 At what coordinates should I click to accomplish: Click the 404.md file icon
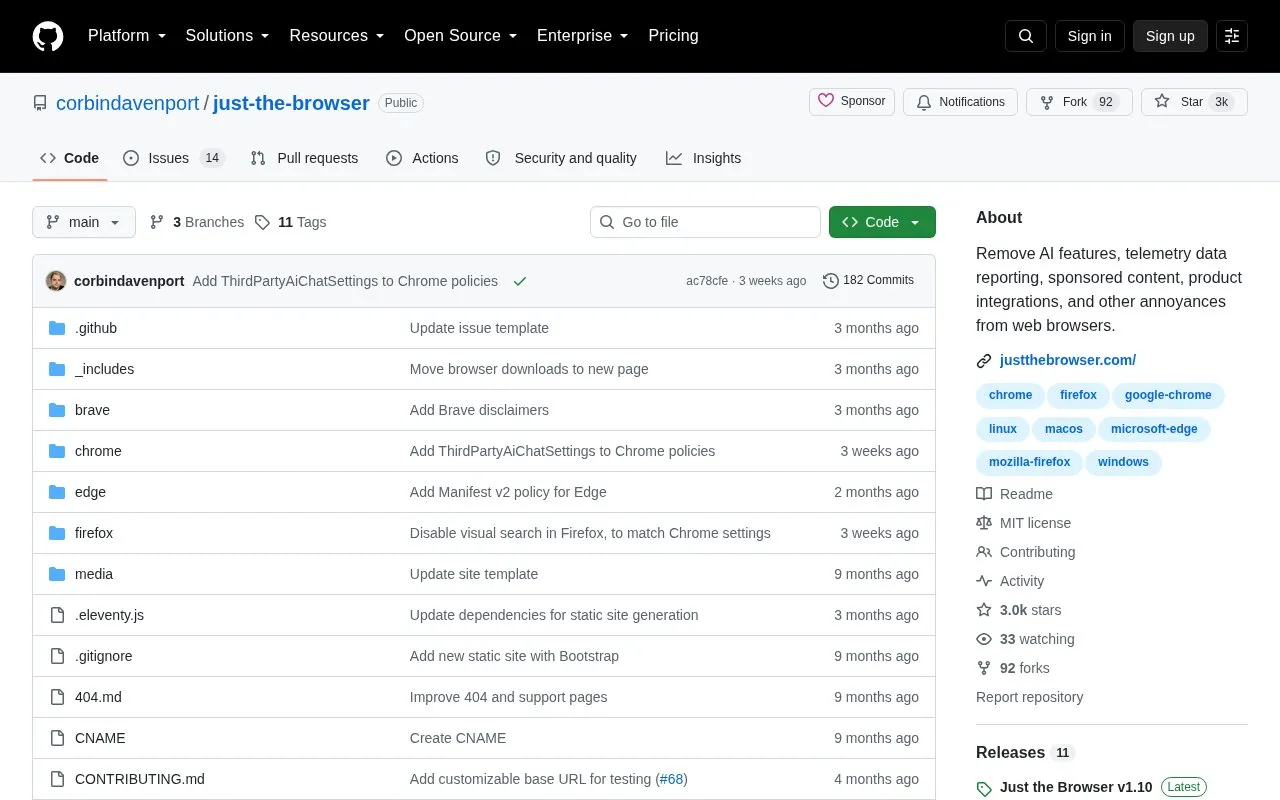click(x=57, y=697)
